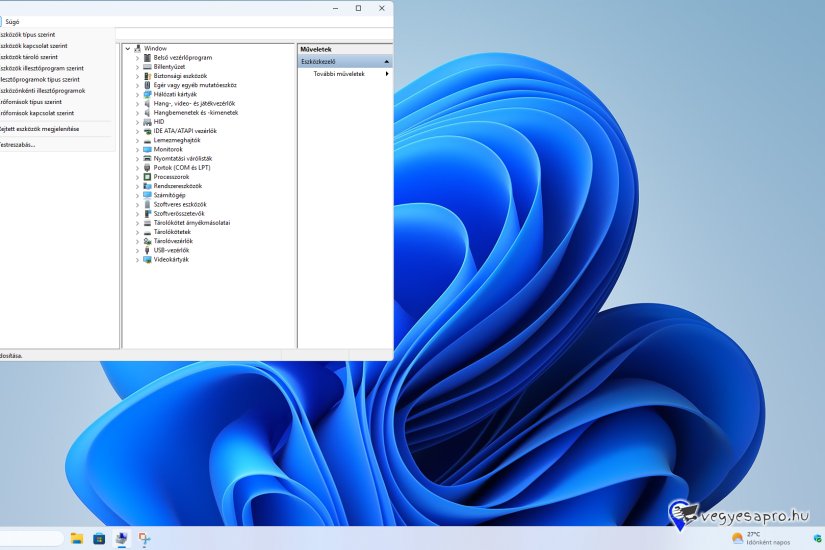Viewport: 825px width, 550px height.
Task: Expand the Portok (COM és LPT) category
Action: pyautogui.click(x=138, y=168)
